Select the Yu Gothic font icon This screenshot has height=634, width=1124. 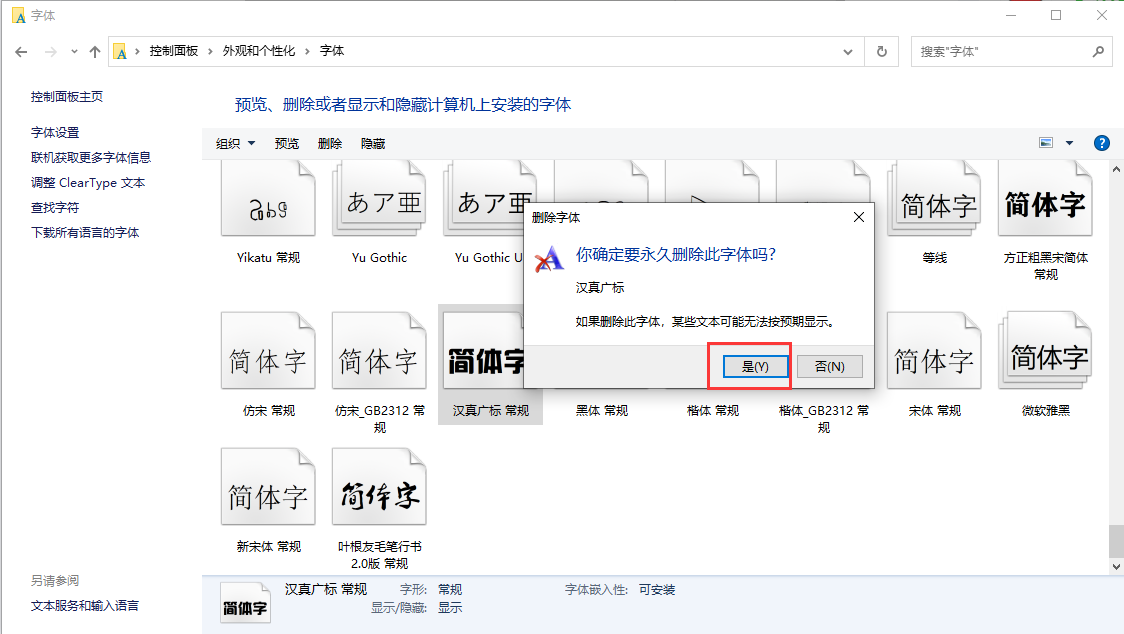coord(379,199)
